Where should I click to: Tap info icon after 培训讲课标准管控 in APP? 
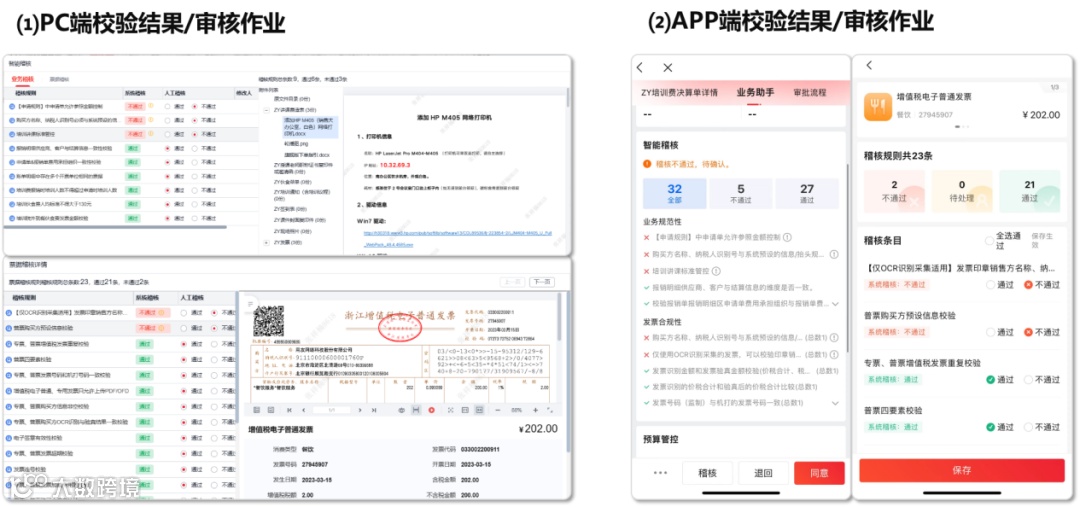point(716,271)
